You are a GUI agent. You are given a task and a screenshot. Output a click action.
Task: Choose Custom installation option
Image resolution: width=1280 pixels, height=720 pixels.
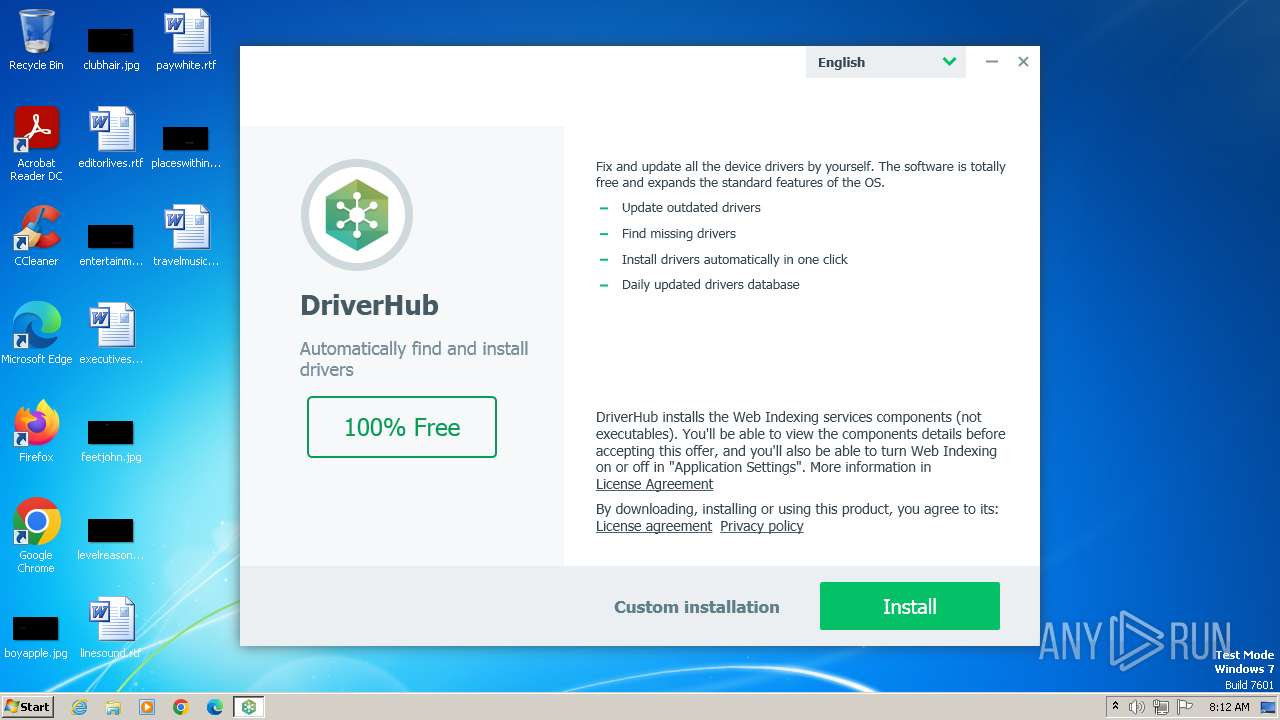696,607
